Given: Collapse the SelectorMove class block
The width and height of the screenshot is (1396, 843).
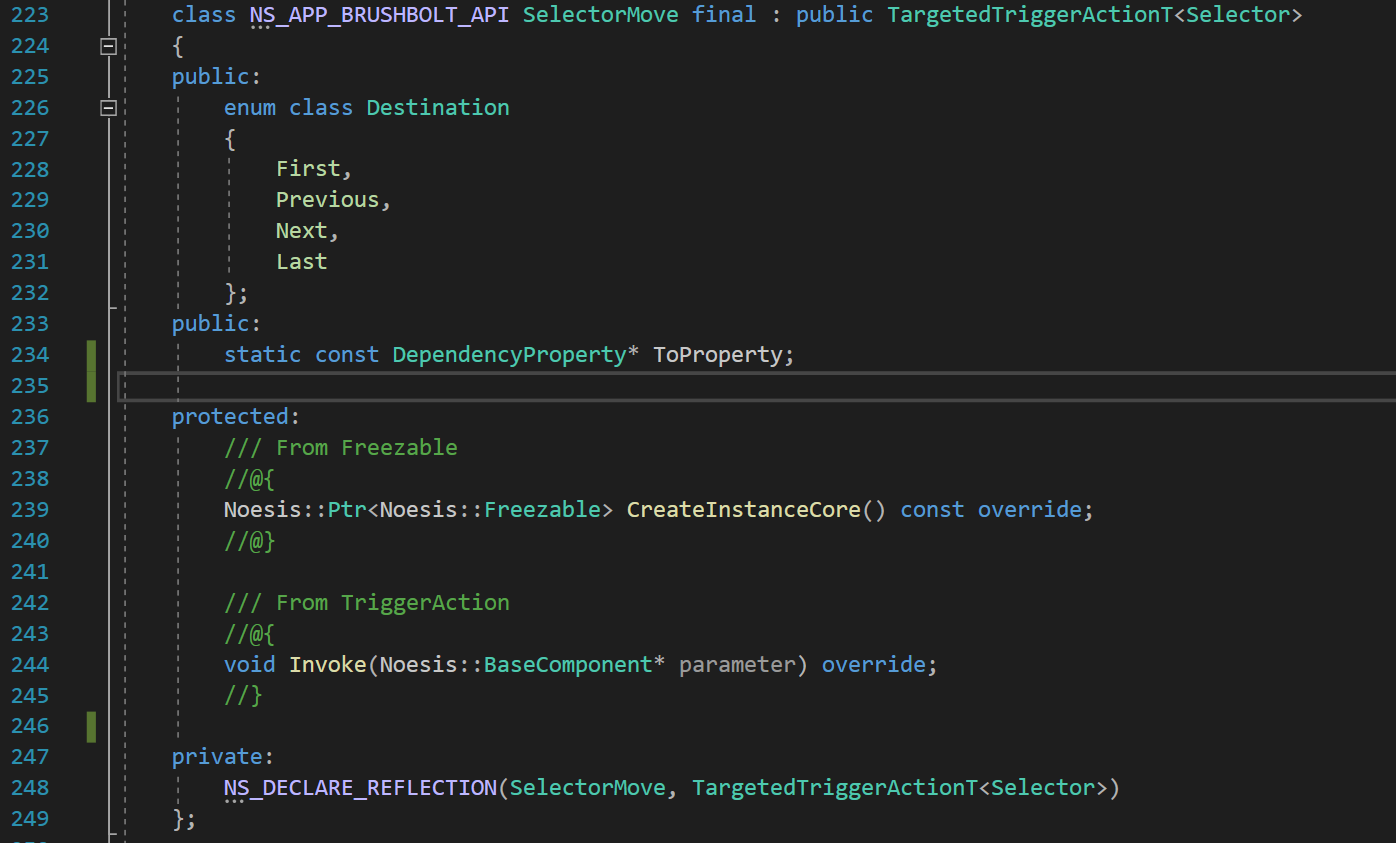Looking at the screenshot, I should 109,46.
